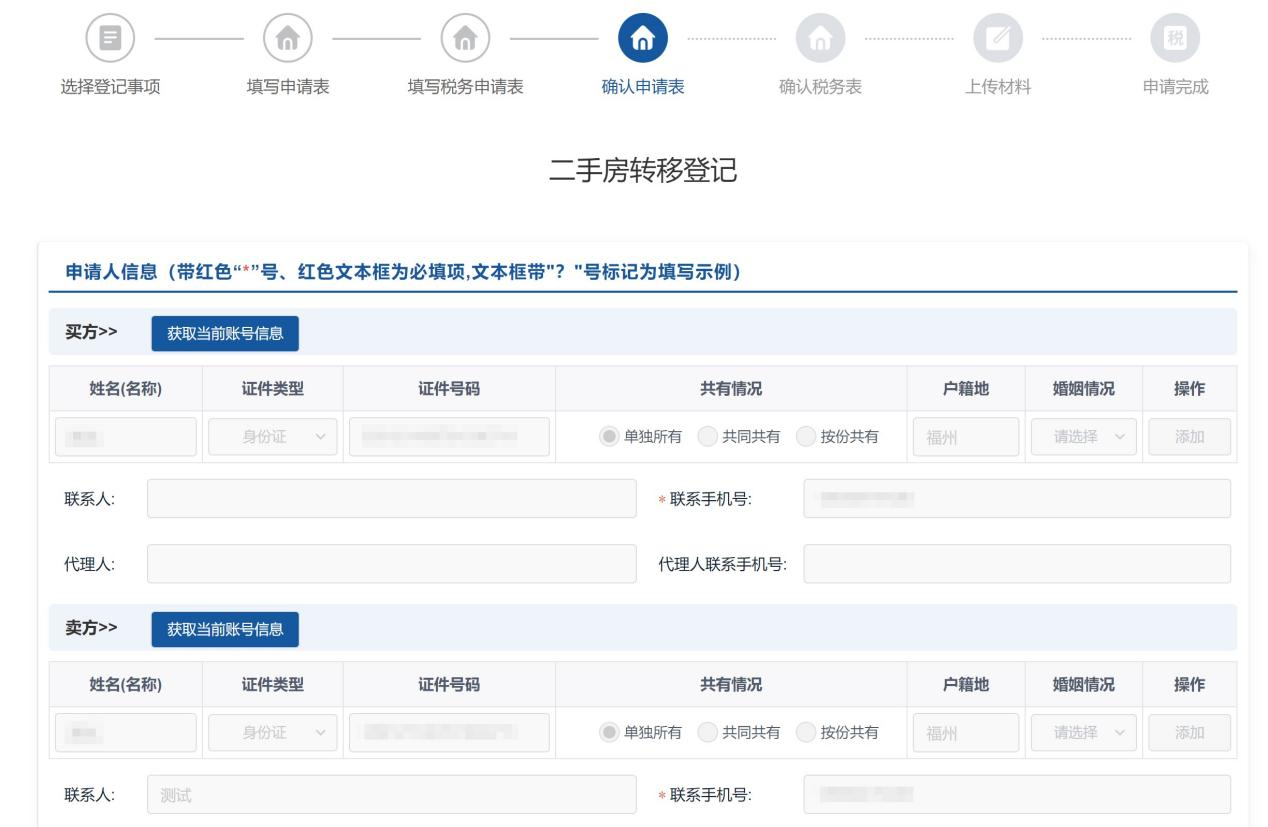Click the 确认税务表 step icon
This screenshot has width=1268, height=827.
pyautogui.click(x=820, y=41)
